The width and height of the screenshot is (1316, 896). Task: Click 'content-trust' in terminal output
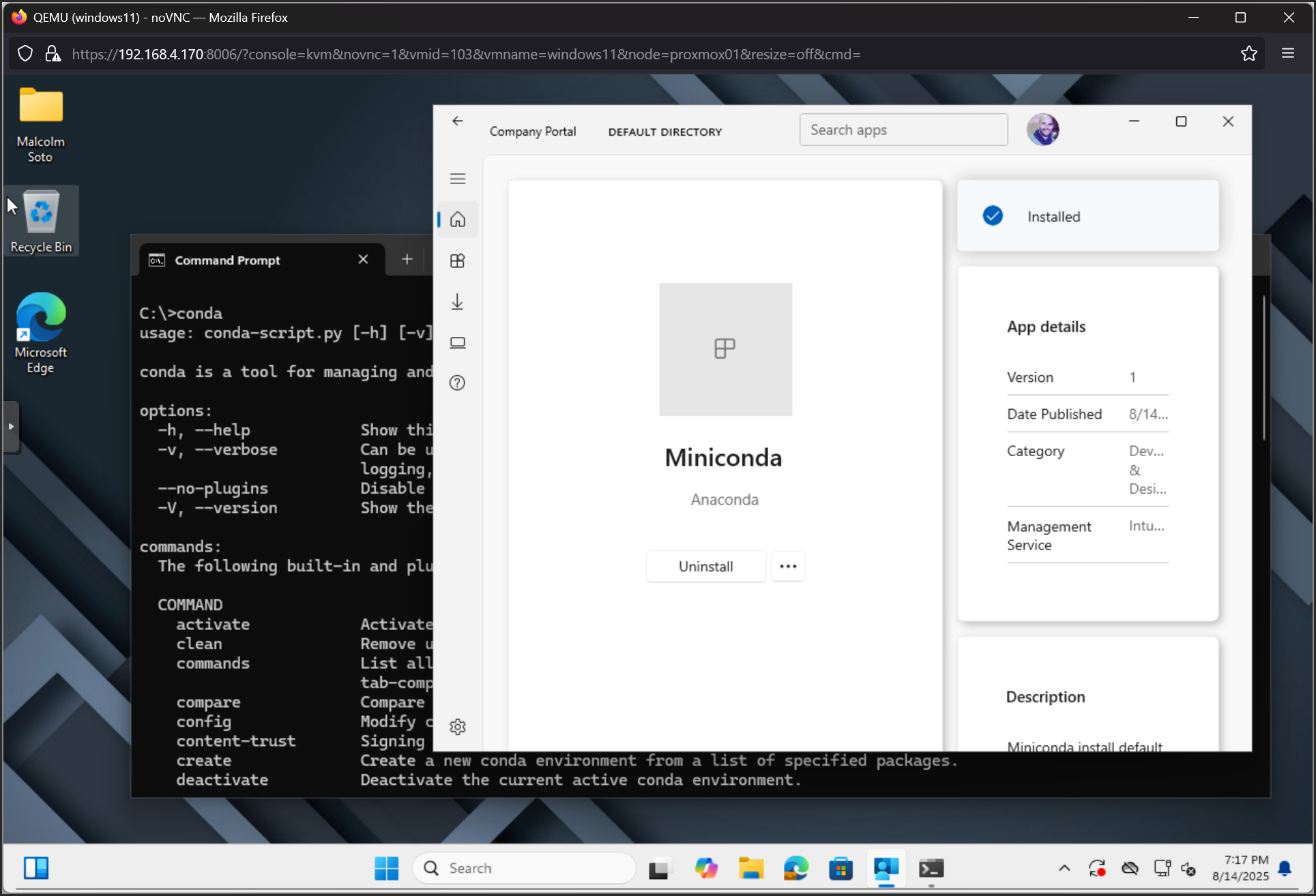(236, 741)
